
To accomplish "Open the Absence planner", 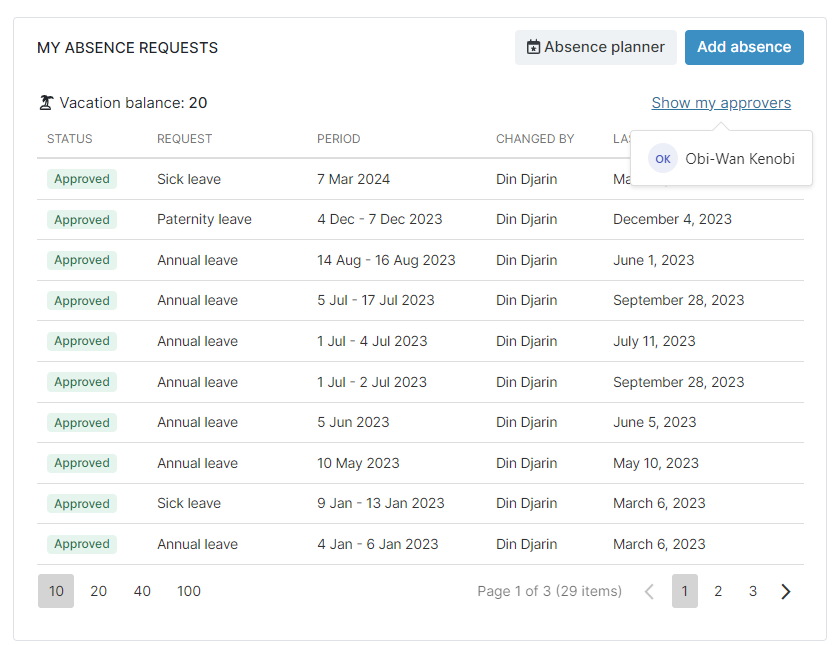I will 595,47.
